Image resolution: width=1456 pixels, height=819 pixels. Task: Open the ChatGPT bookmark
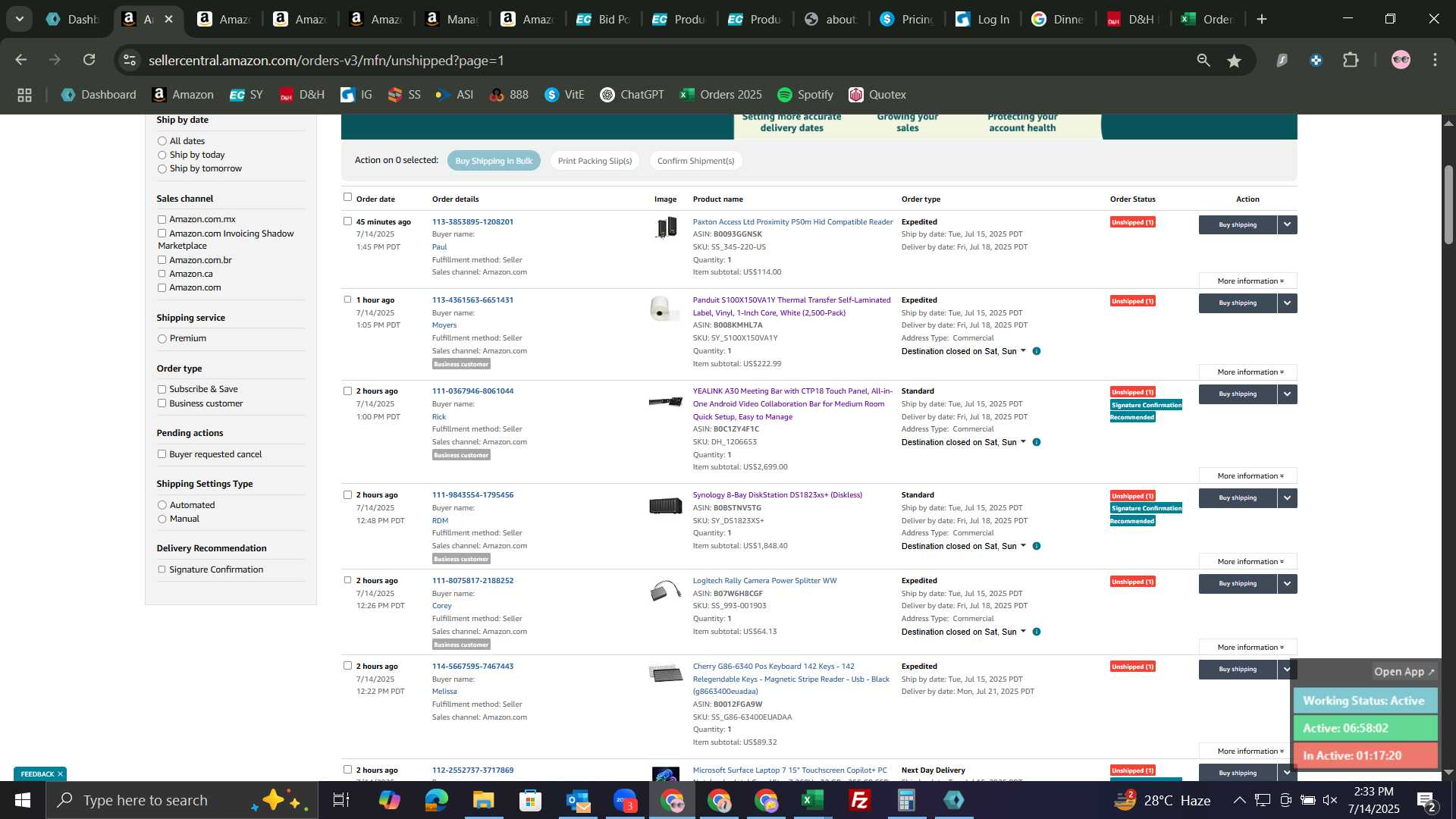coord(632,95)
